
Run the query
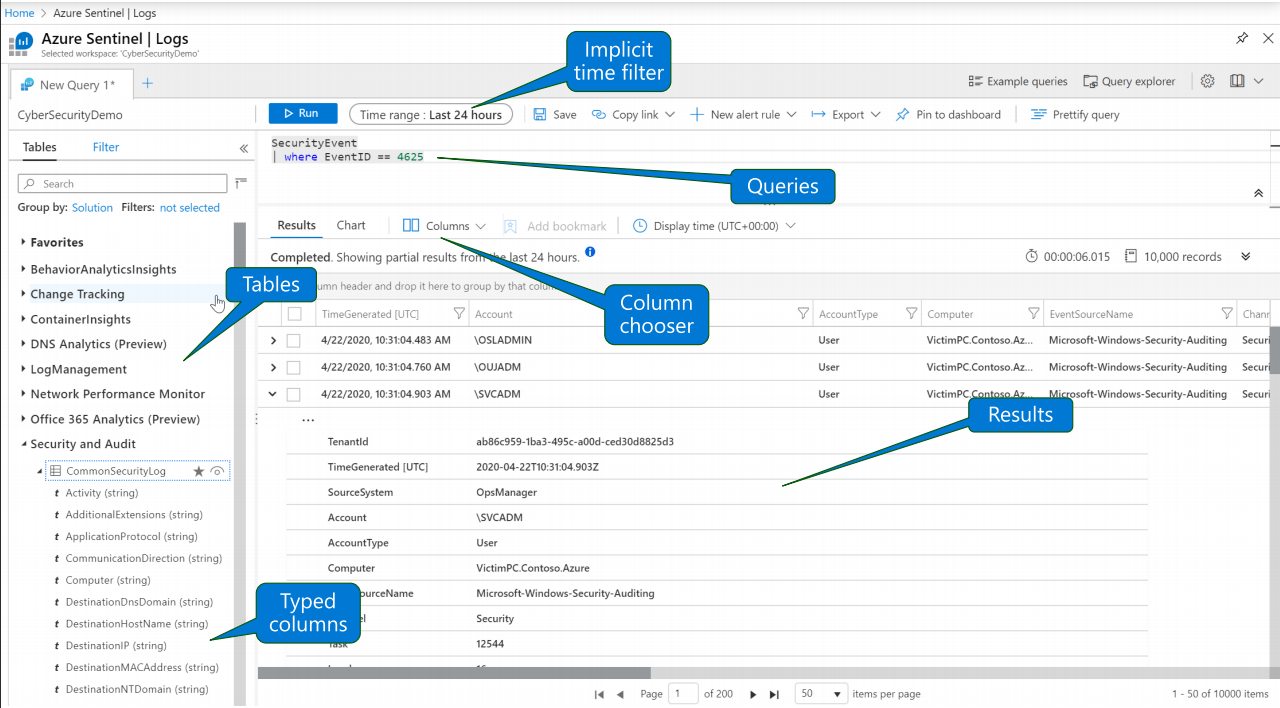coord(303,114)
